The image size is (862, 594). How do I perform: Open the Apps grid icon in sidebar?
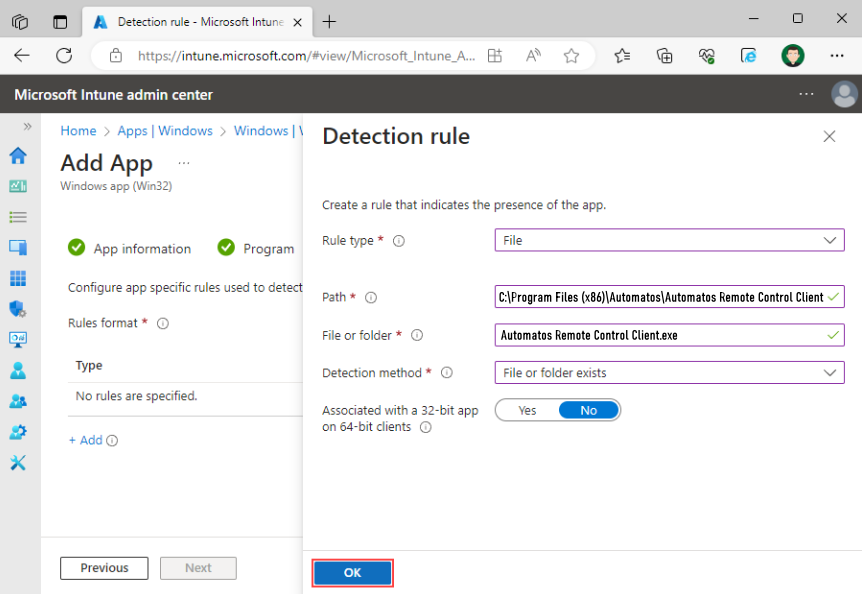pos(18,278)
